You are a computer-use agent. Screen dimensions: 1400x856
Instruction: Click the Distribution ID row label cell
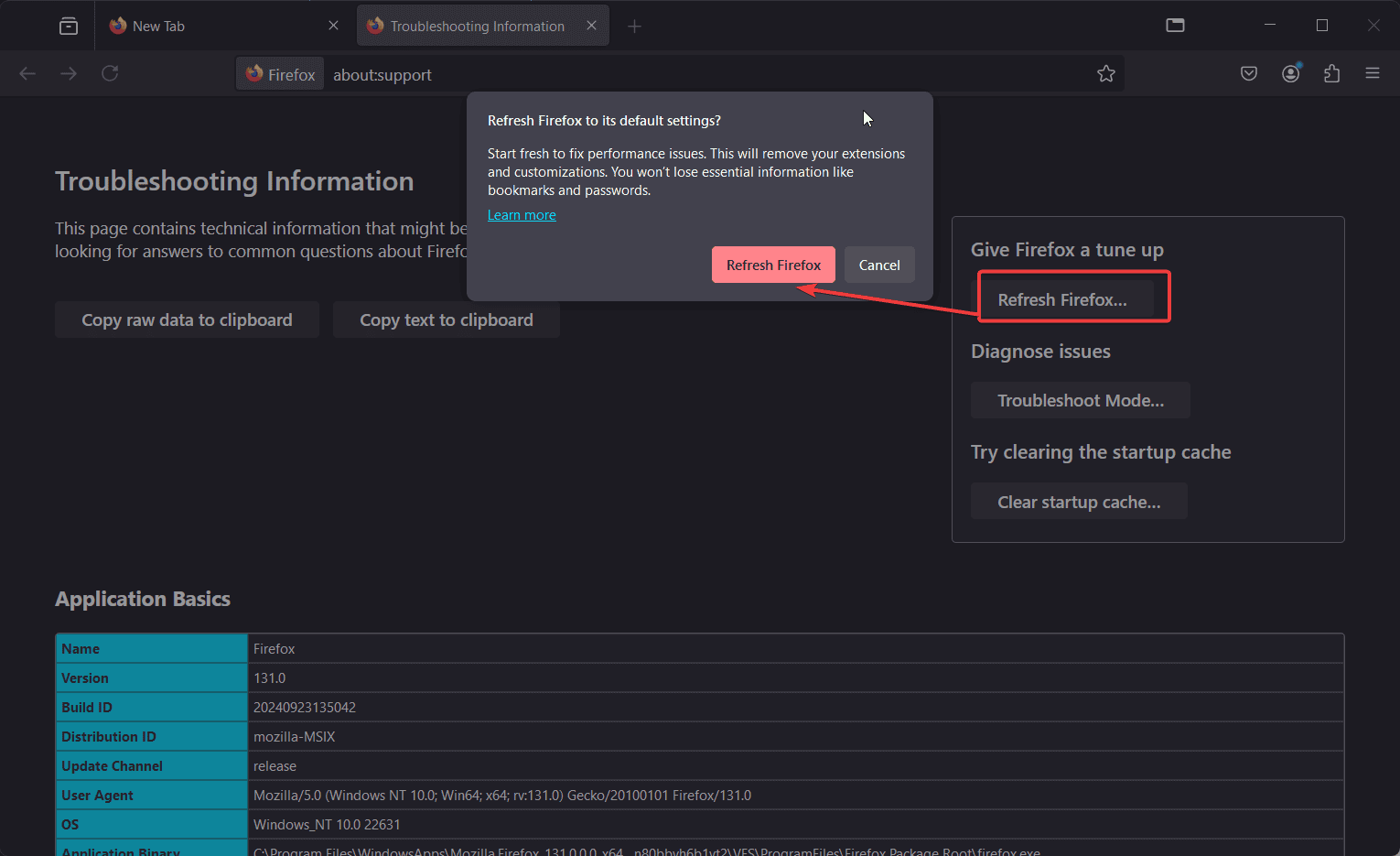[x=152, y=737]
